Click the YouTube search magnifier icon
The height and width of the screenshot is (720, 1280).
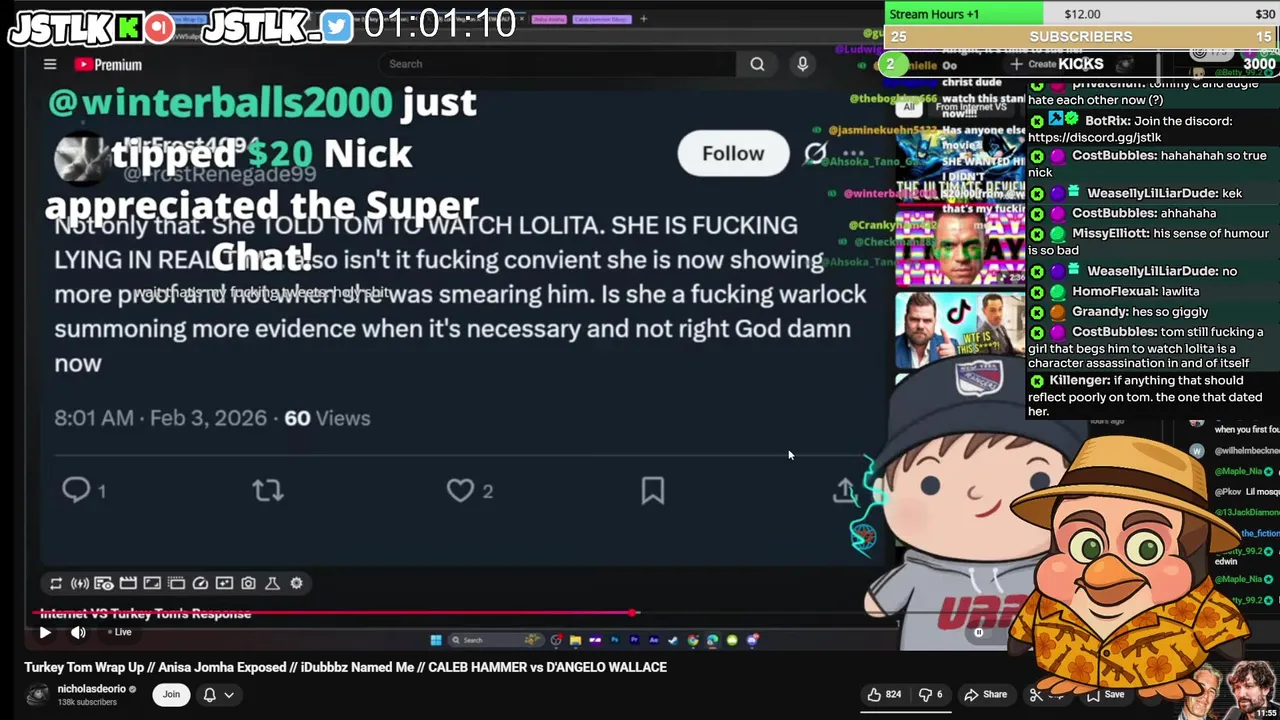click(757, 64)
